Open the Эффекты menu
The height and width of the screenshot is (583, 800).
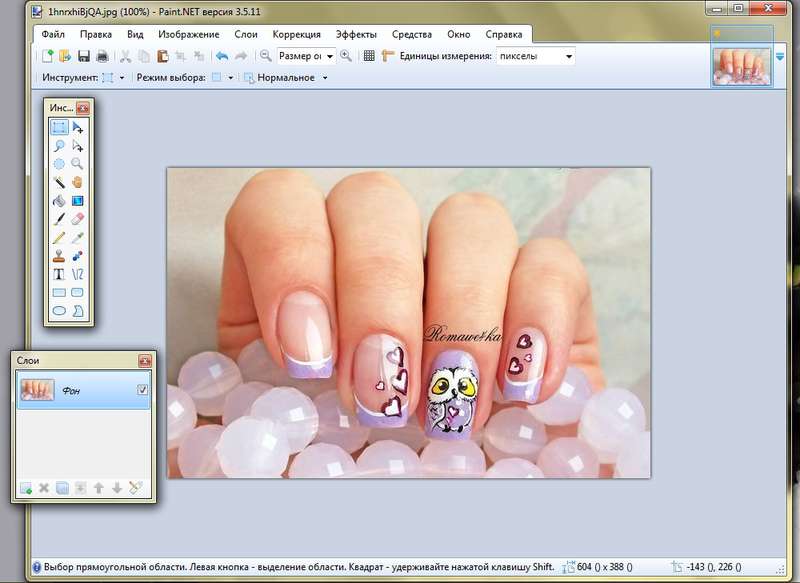click(356, 34)
